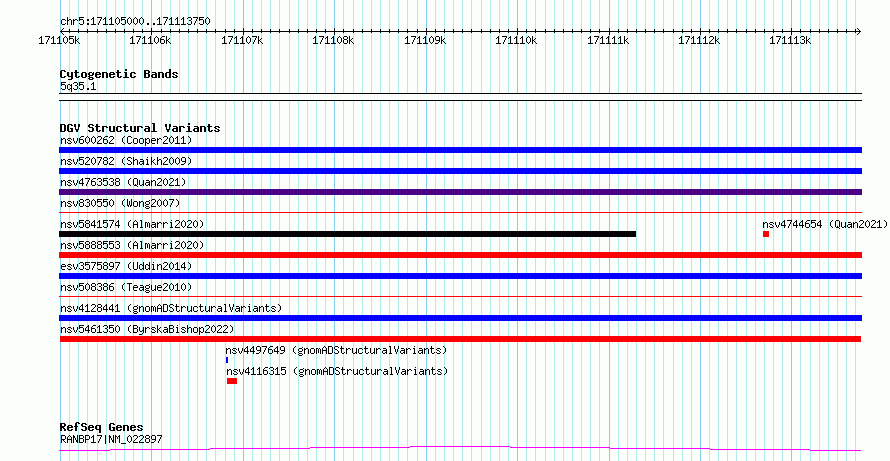890x461 pixels.
Task: Click the nsv600262 (Cooper2011) variant label
Action: coord(126,140)
